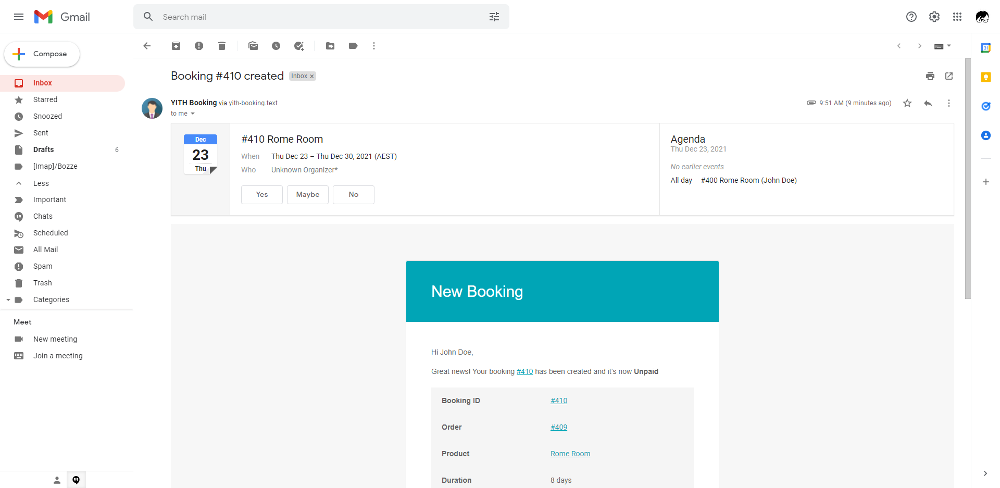Open input tools dropdown

tap(943, 46)
